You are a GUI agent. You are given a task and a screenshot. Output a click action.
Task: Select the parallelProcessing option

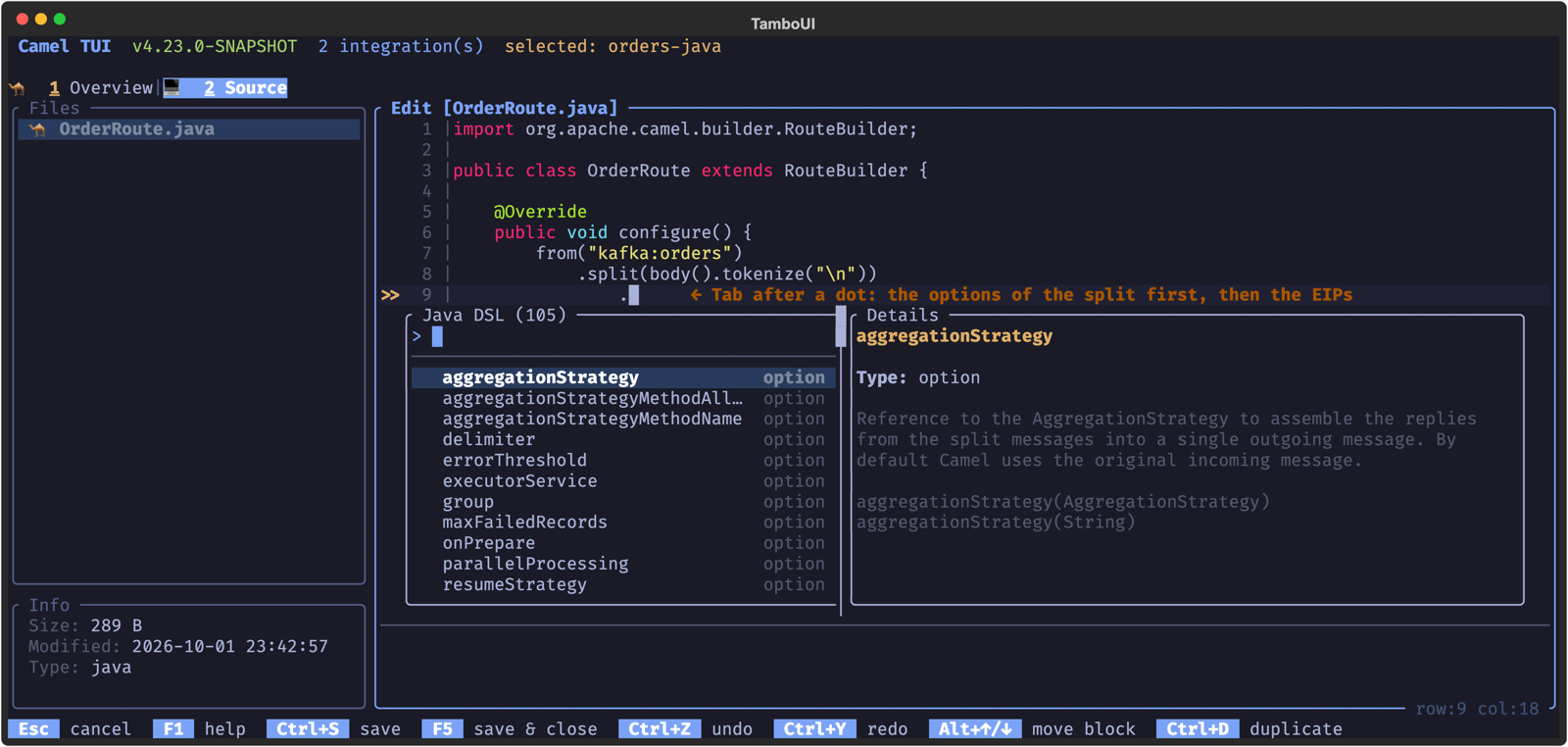coord(624,564)
